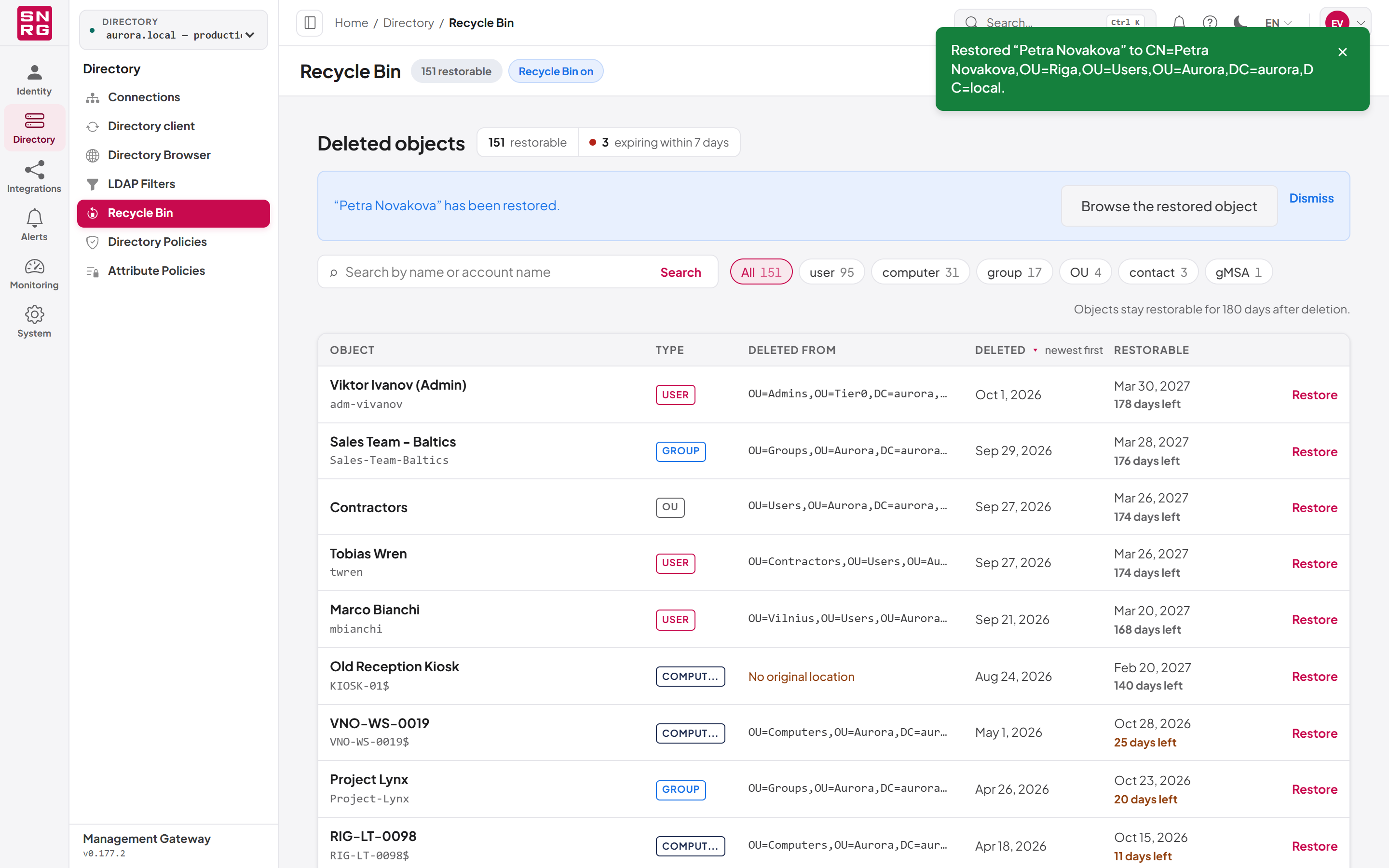1389x868 pixels.
Task: Click the notifications bell in header
Action: (x=1179, y=23)
